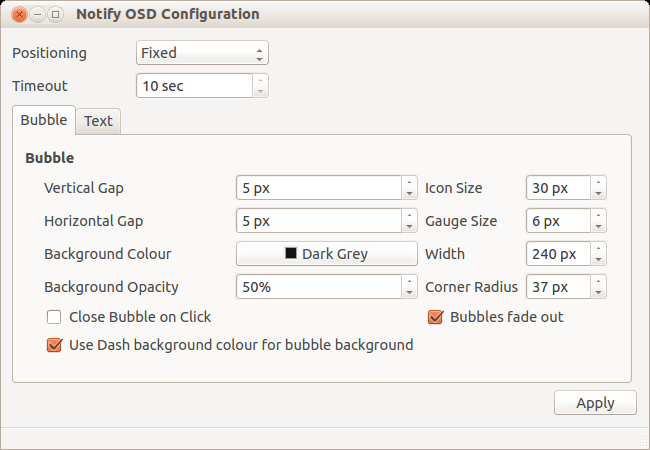Increase the Width spinner value
This screenshot has height=450, width=650.
coord(598,249)
